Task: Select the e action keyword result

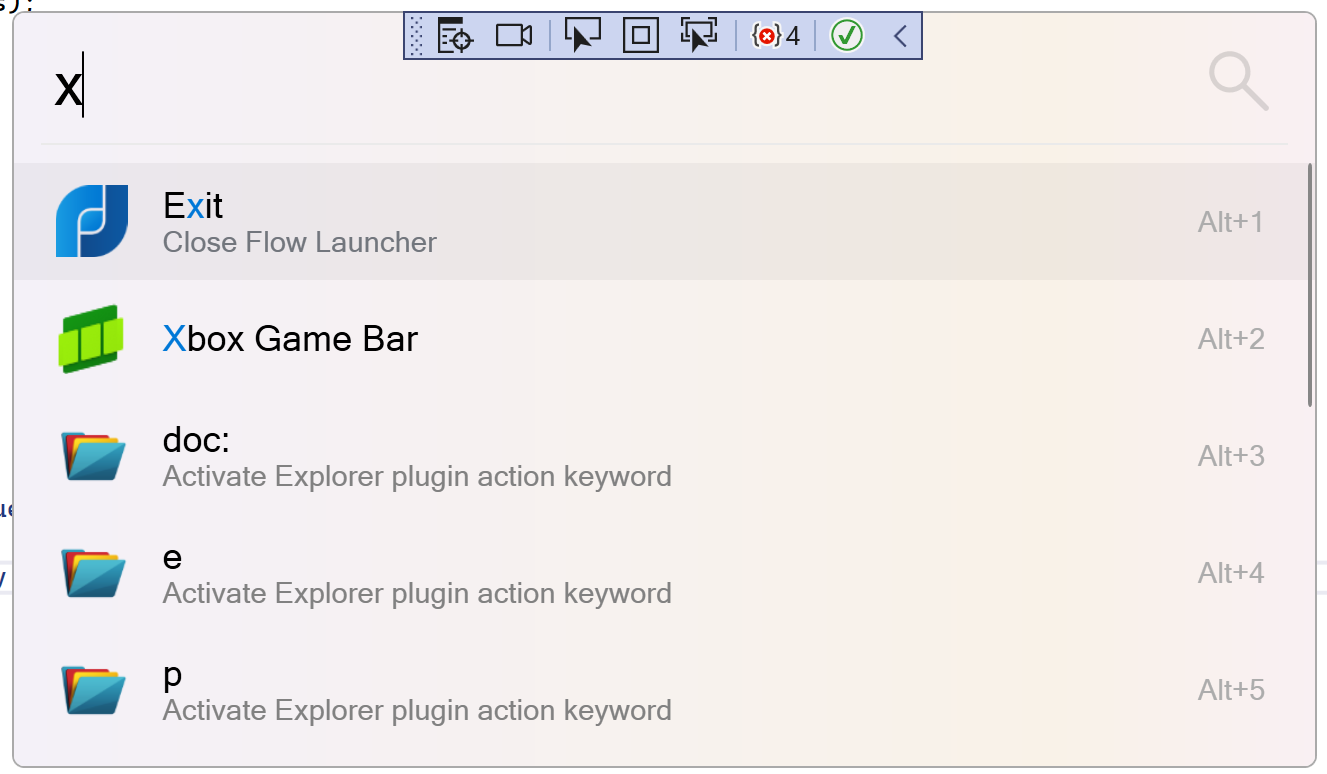Action: pyautogui.click(x=662, y=573)
